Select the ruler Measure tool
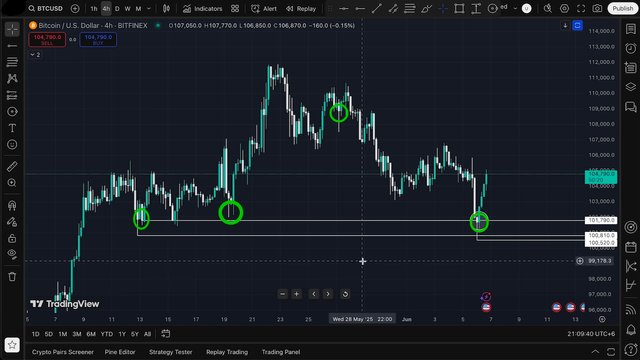 (x=12, y=166)
